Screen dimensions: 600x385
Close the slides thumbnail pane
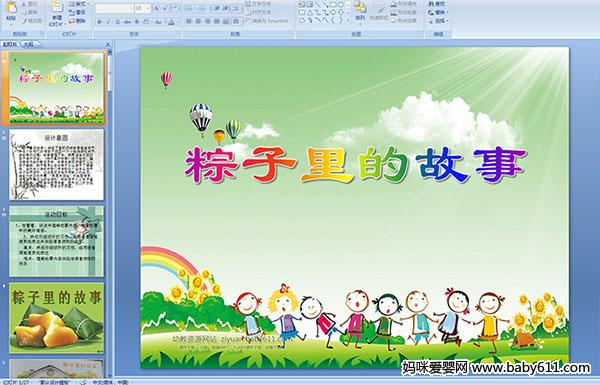(x=108, y=44)
